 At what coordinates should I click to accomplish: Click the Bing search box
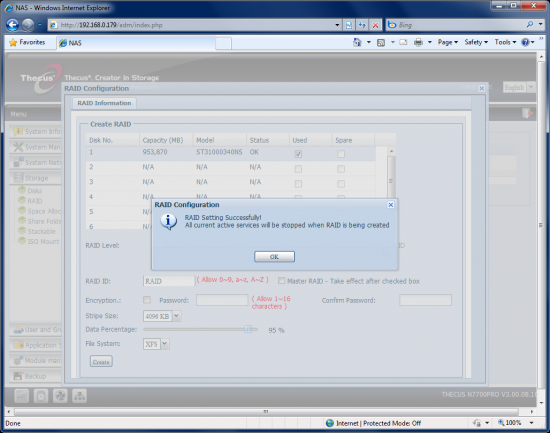456,25
